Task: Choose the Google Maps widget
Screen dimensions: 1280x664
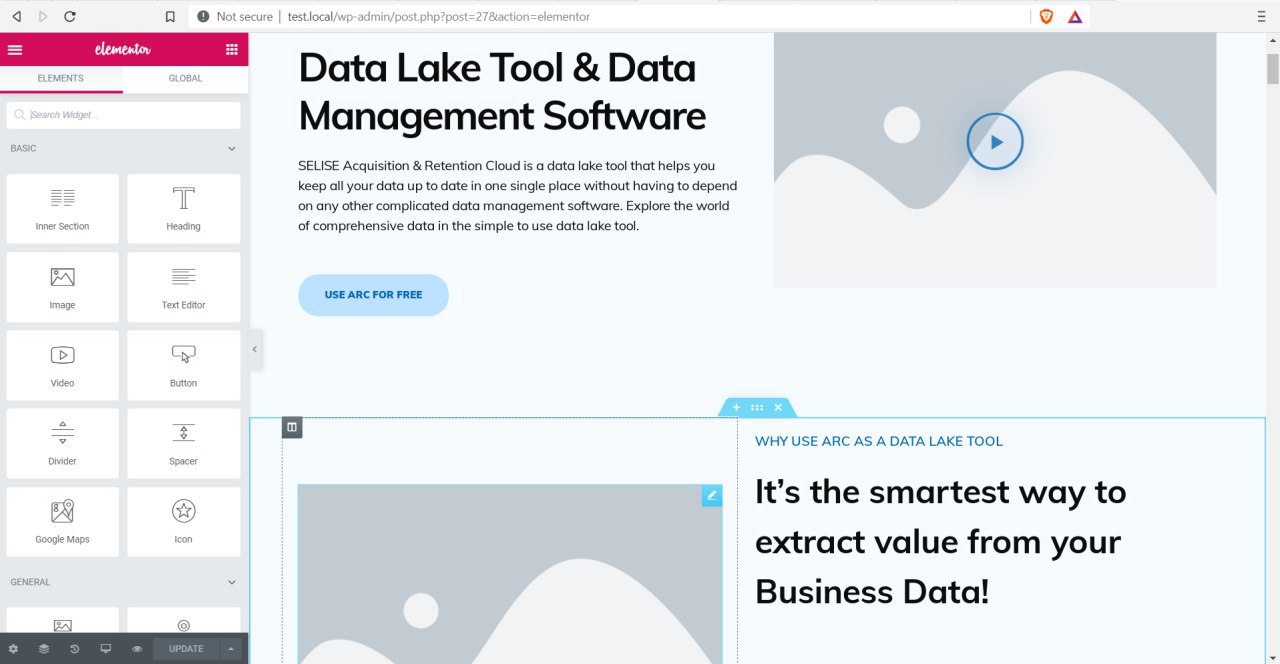Action: (x=62, y=521)
